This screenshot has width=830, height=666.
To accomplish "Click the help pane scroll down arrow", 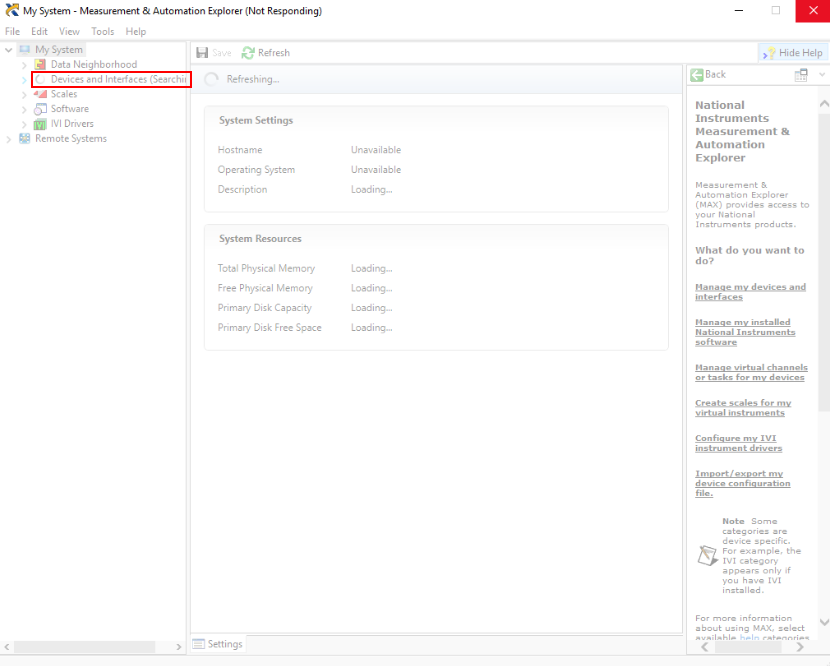I will click(x=824, y=623).
